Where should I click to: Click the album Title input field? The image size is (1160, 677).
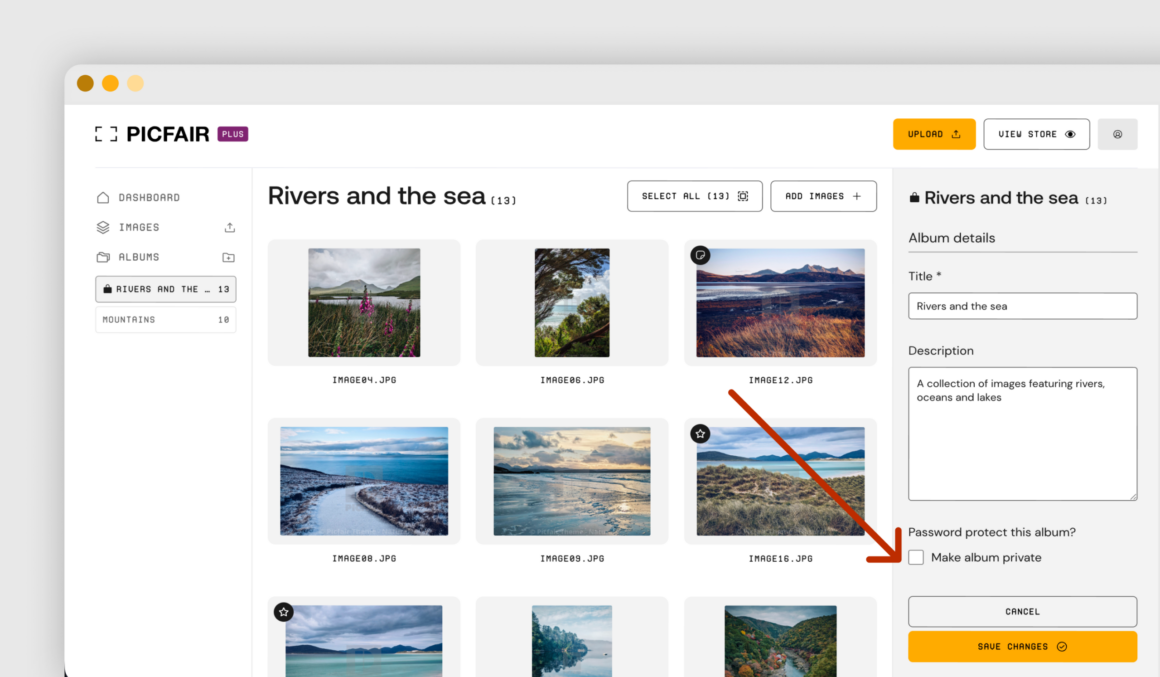1021,306
